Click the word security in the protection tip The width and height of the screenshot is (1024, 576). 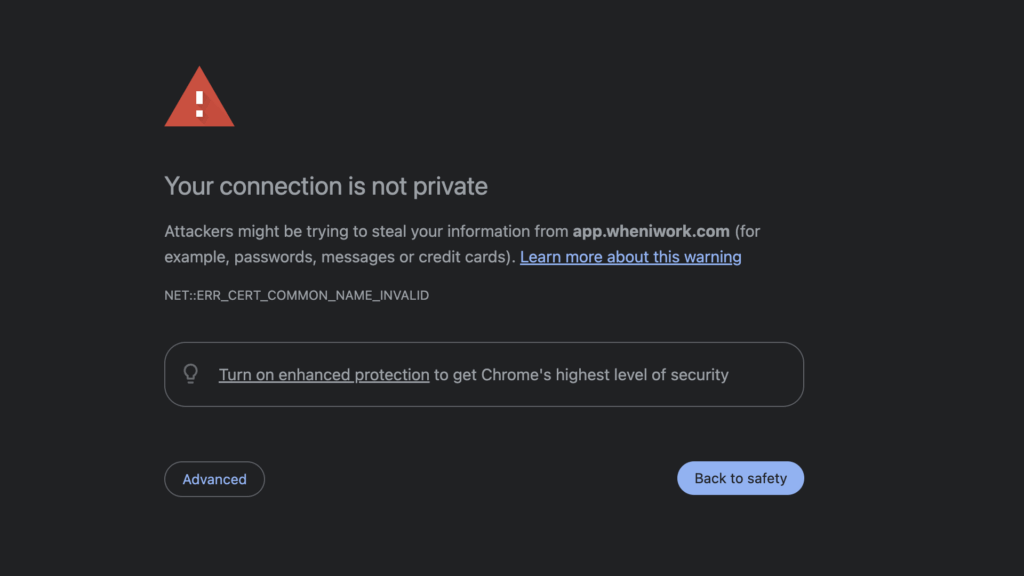(x=700, y=375)
